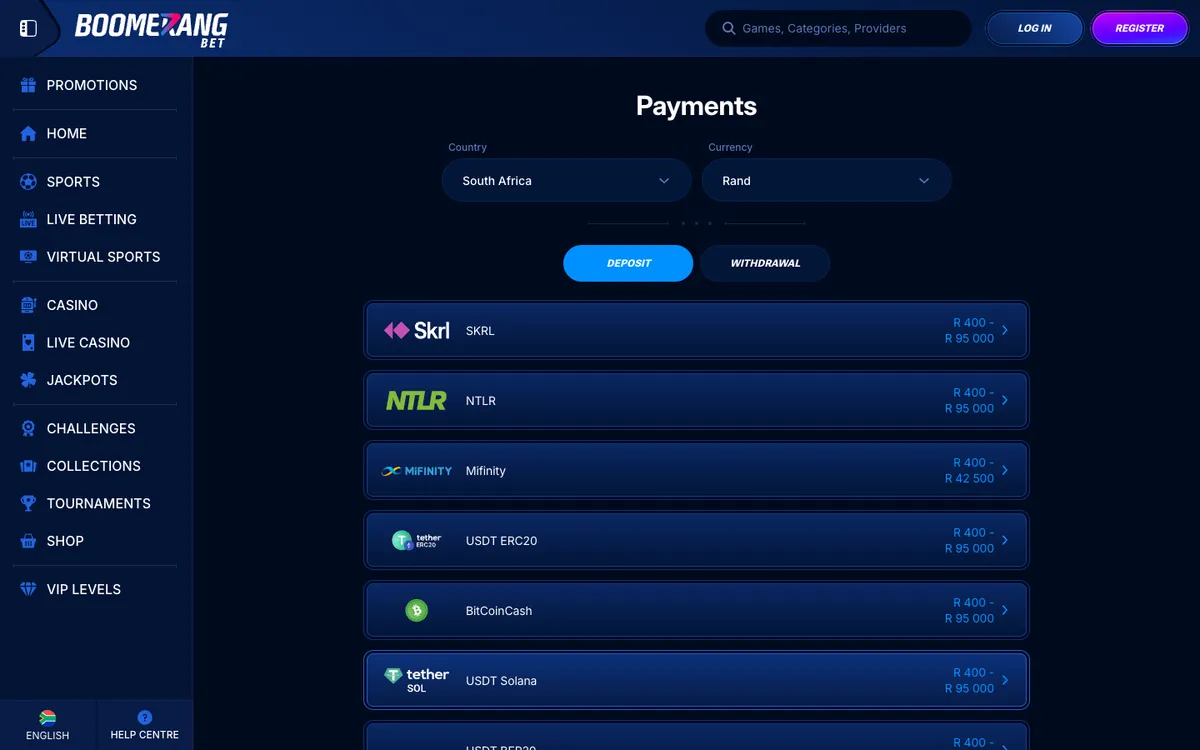Click the USDT ERC20 label text
Image resolution: width=1200 pixels, height=750 pixels.
[x=501, y=540]
